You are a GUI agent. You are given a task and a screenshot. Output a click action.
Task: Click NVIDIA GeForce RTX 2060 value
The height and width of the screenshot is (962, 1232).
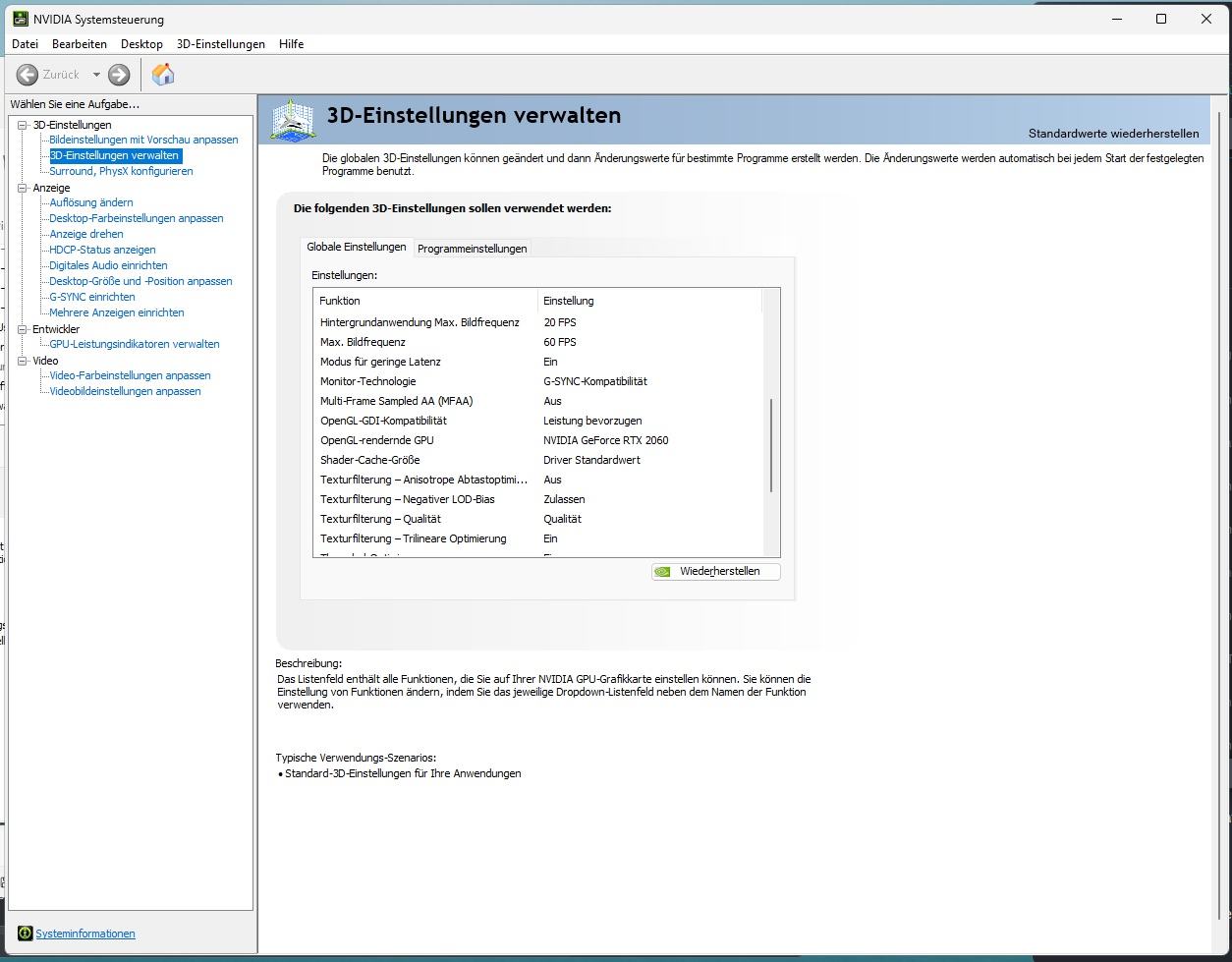point(606,440)
